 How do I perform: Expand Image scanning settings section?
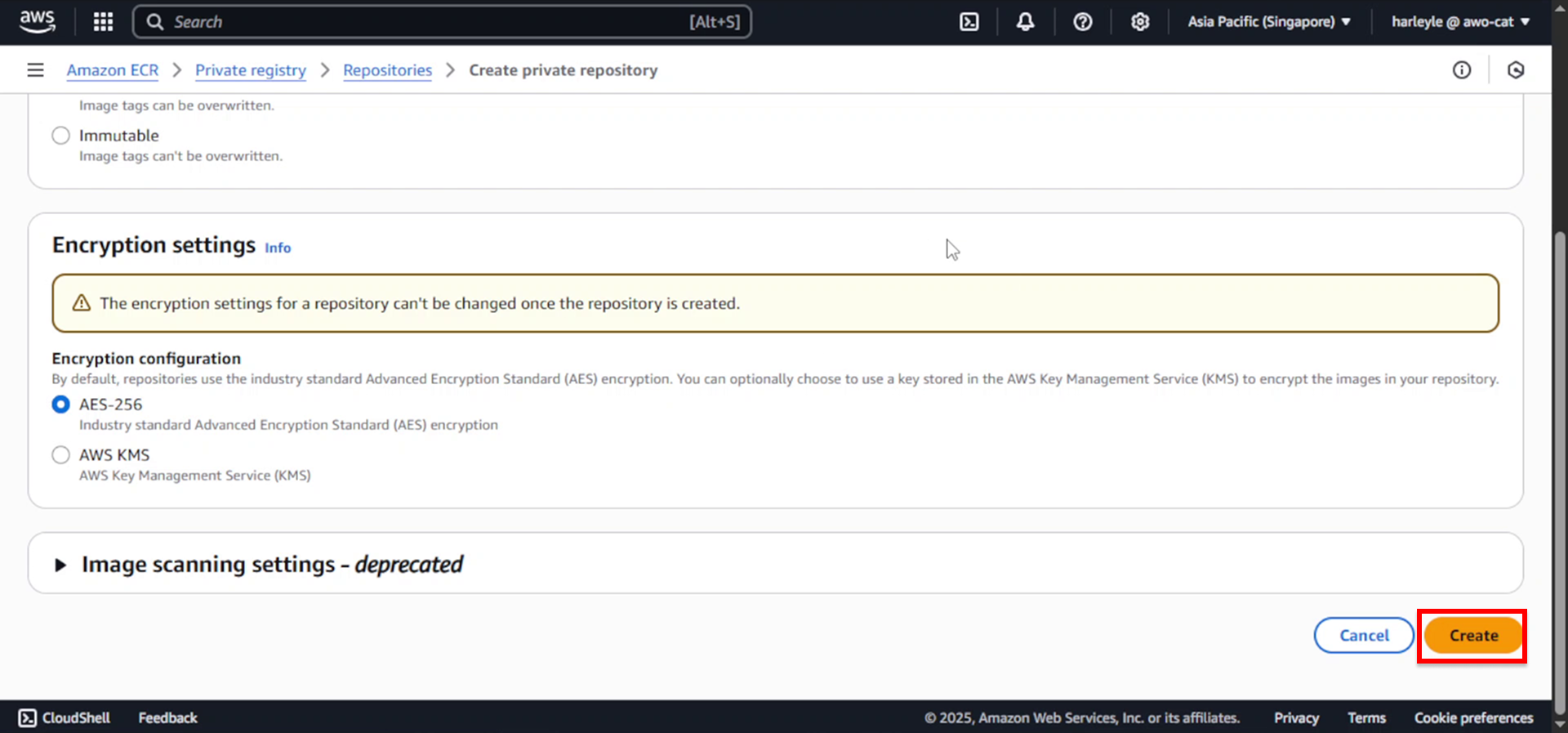[60, 565]
